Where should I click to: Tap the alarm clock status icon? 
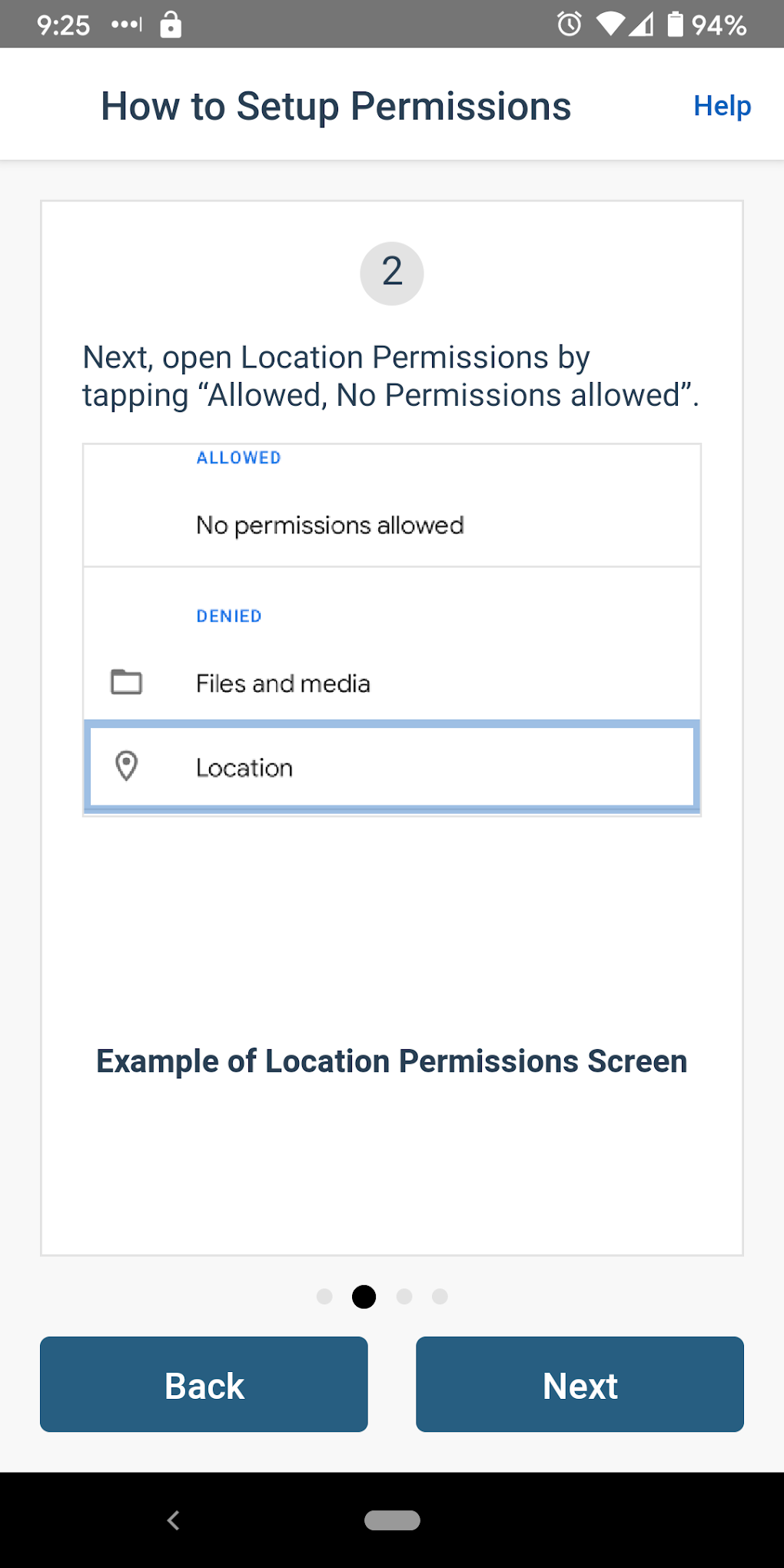point(570,25)
